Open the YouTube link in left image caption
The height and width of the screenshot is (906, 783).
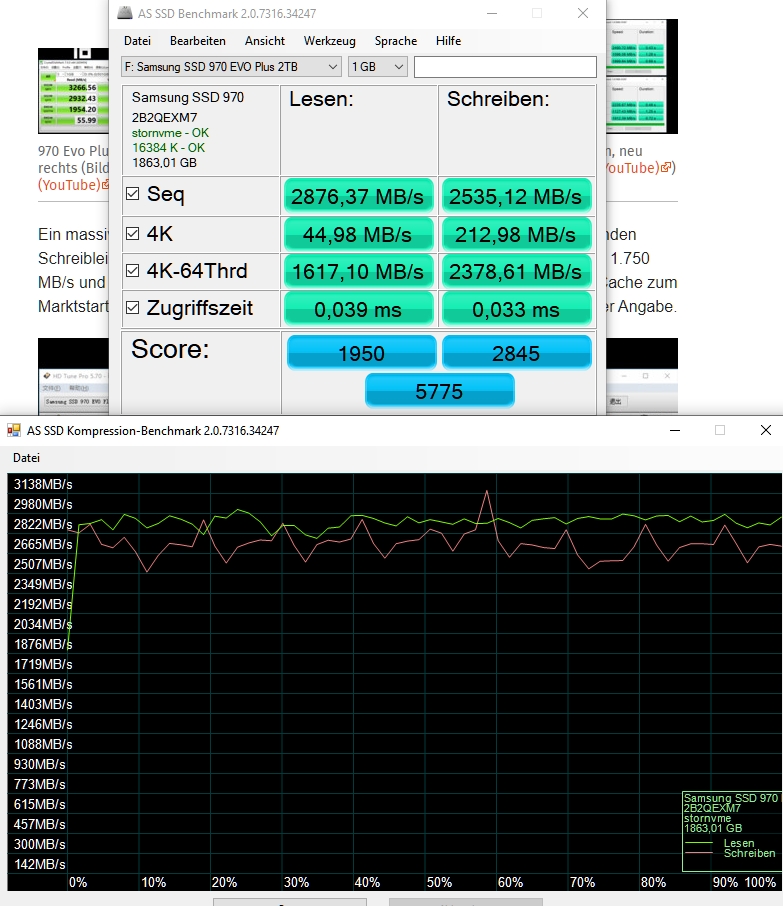[x=73, y=185]
